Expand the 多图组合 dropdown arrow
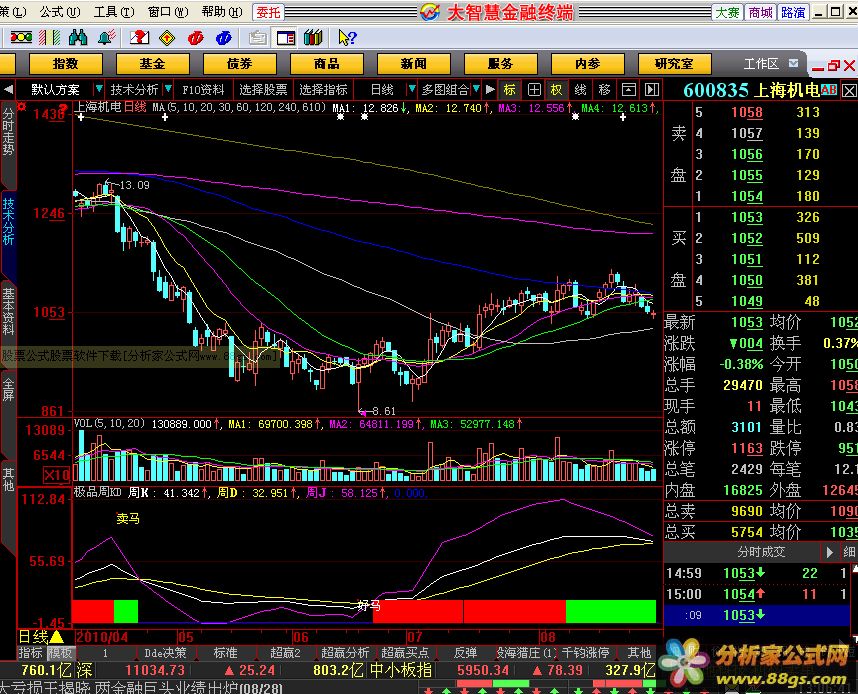Screen dimensions: 858x694 point(476,89)
